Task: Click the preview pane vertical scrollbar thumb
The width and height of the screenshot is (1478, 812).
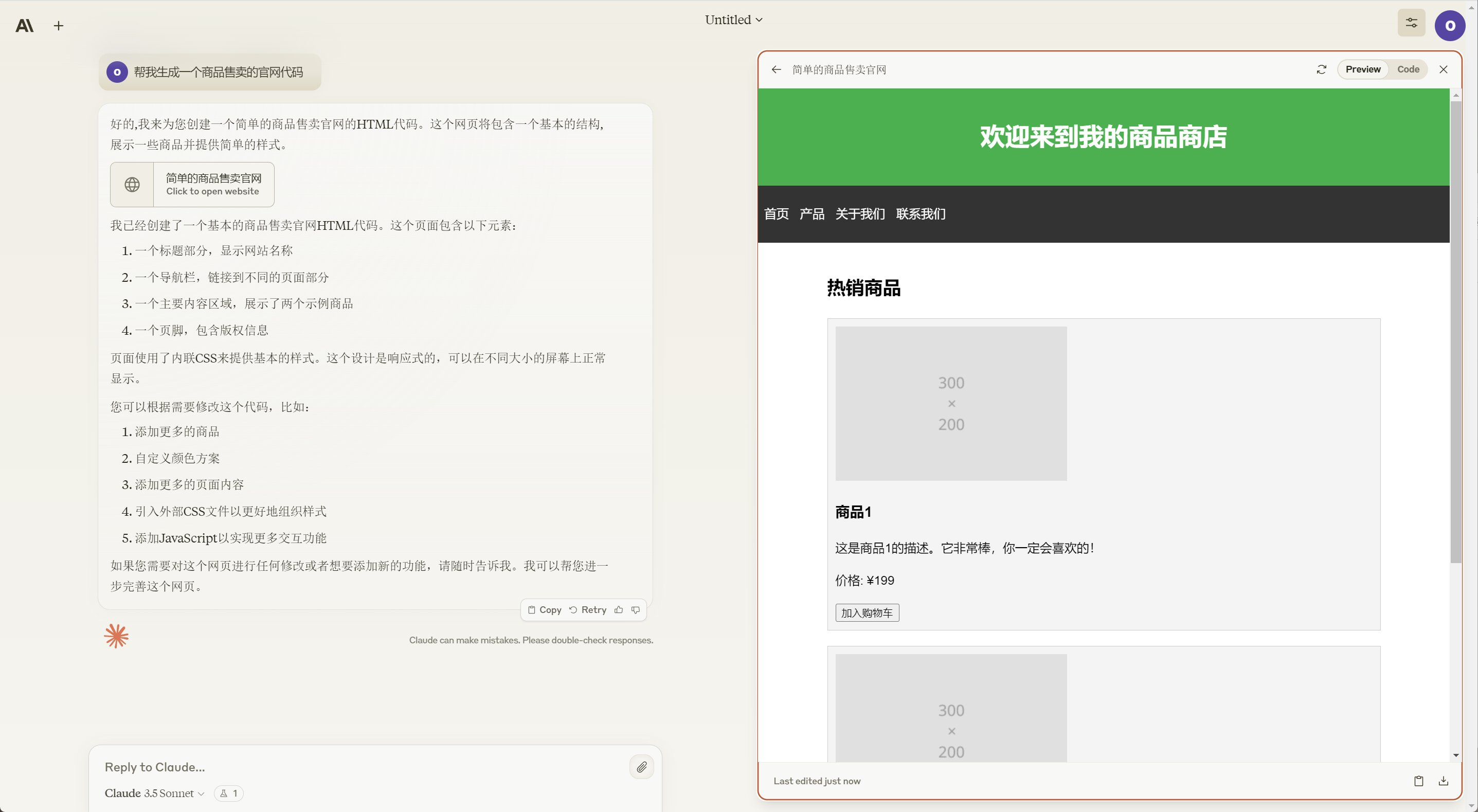Action: 1455,332
